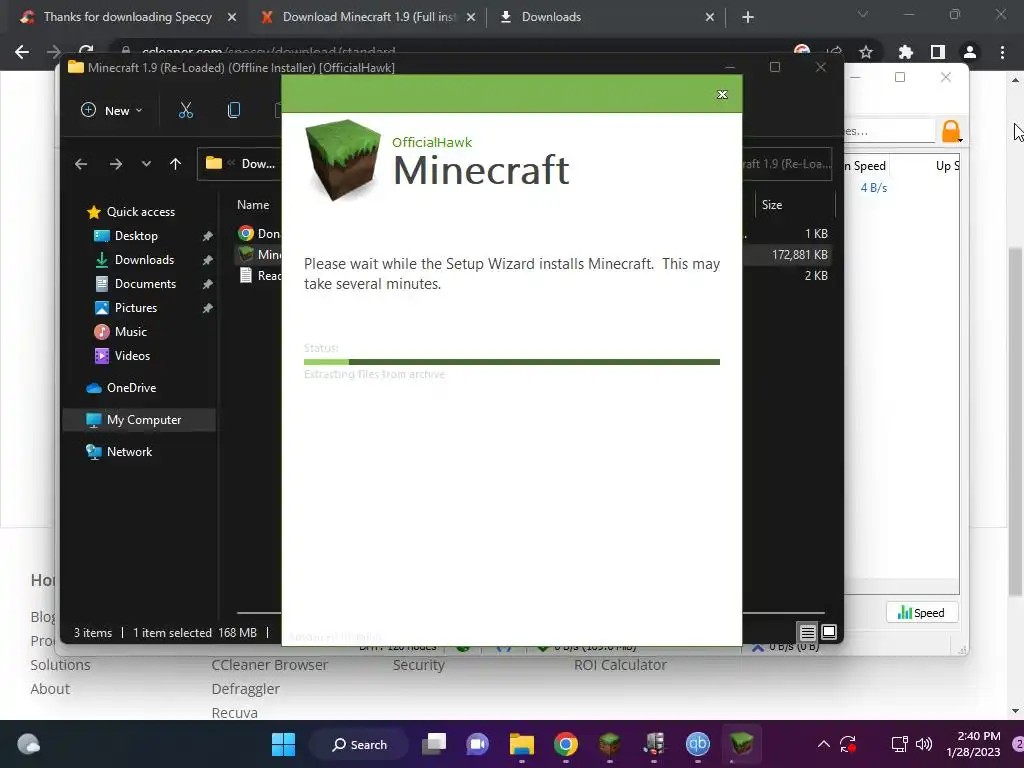Show hidden system tray icons
The width and height of the screenshot is (1024, 768).
[x=824, y=744]
